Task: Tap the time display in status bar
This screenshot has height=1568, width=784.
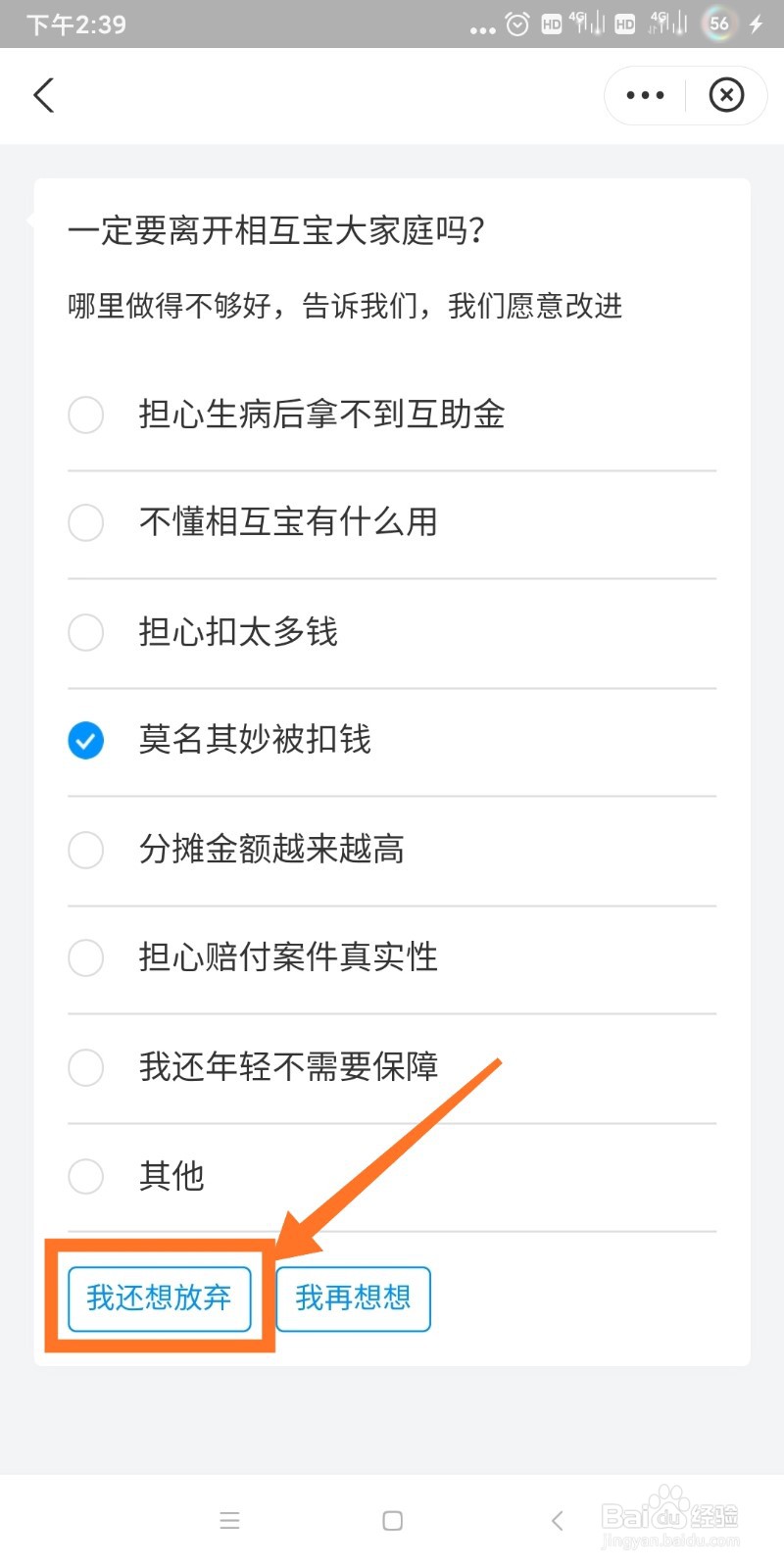Action: (x=76, y=24)
